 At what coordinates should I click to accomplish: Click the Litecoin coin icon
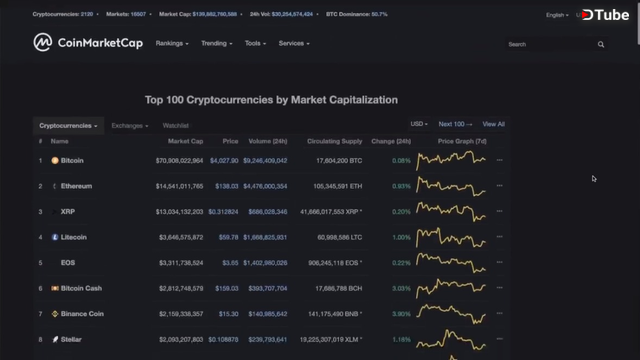pyautogui.click(x=55, y=237)
